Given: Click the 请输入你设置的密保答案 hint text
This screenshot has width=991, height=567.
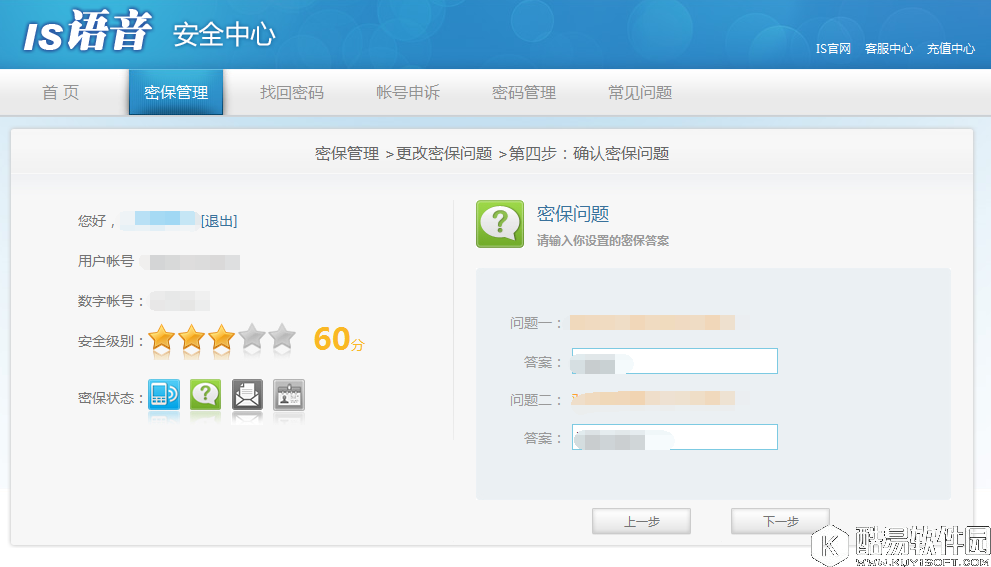Looking at the screenshot, I should pos(603,241).
